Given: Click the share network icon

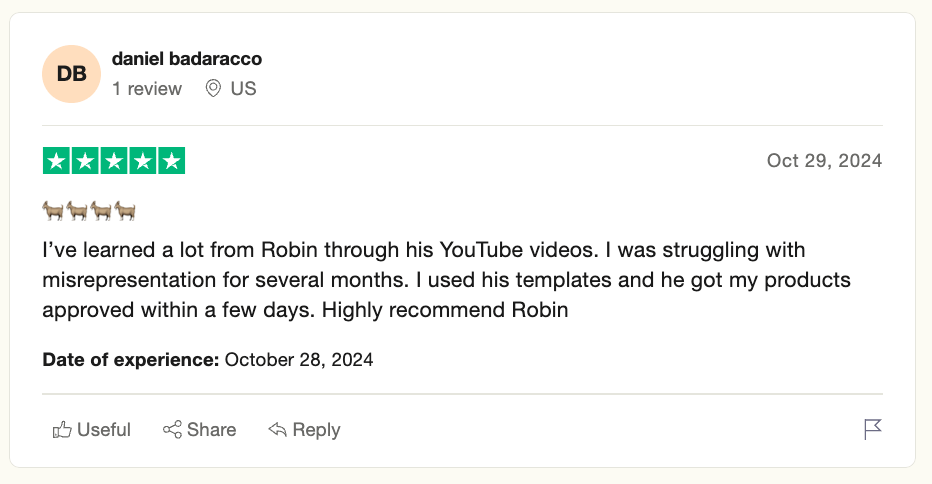Looking at the screenshot, I should pos(172,430).
